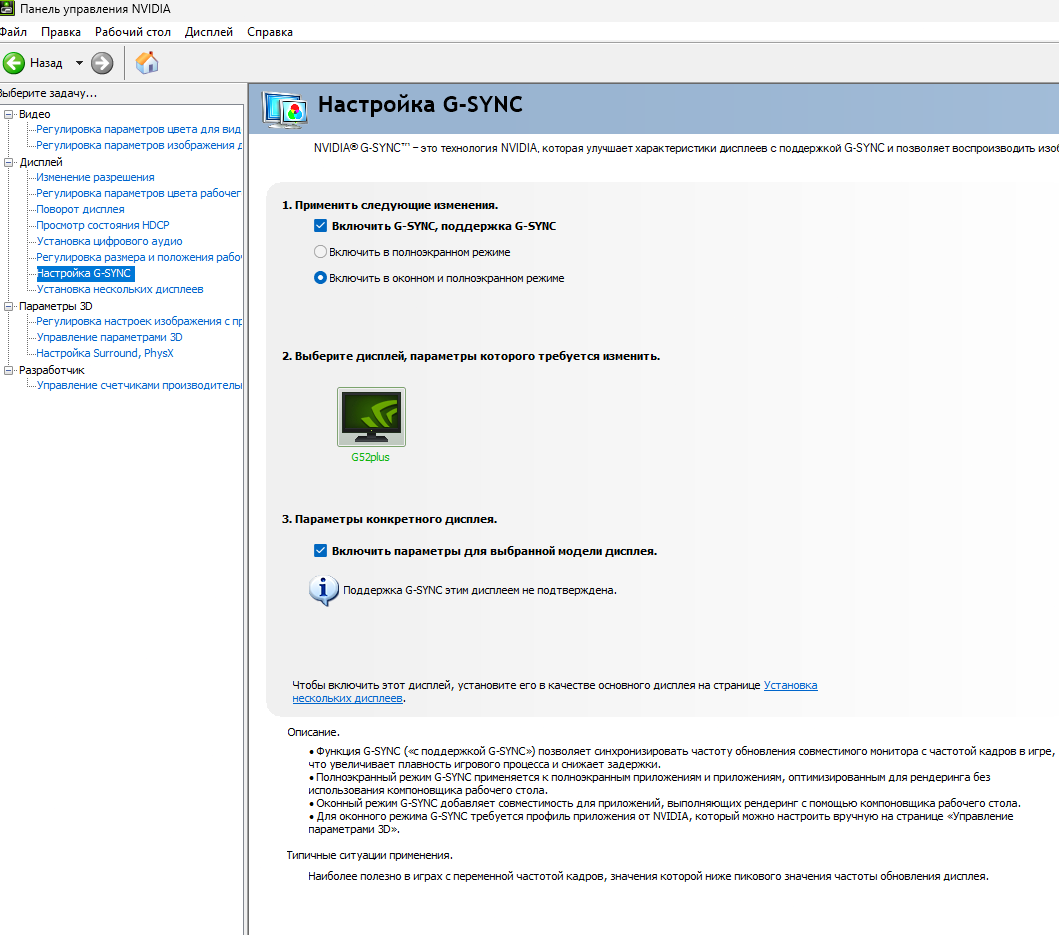1059x935 pixels.
Task: Click the Разработчик category label
Action: coord(52,370)
